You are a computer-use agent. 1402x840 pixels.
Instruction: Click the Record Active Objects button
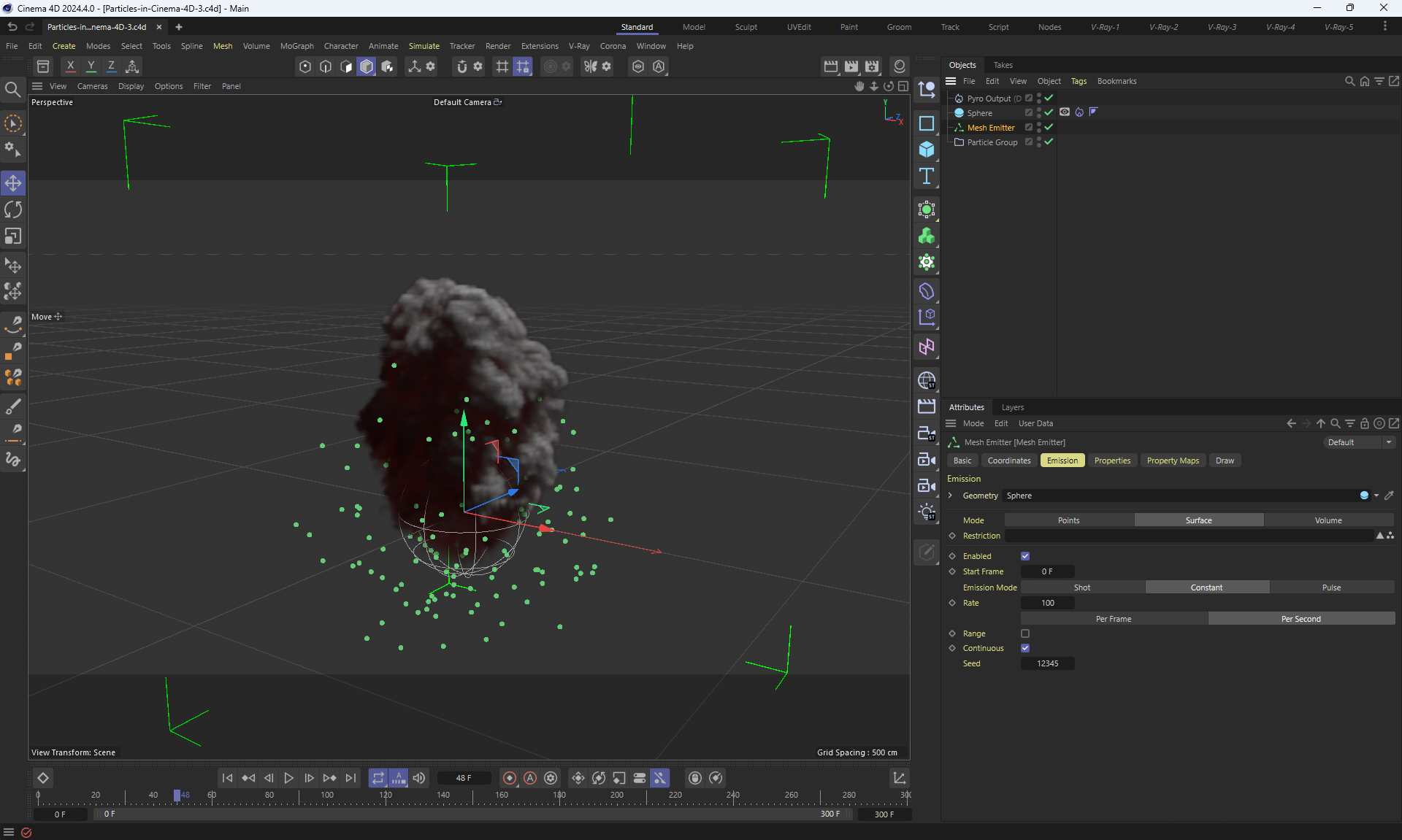[x=510, y=778]
